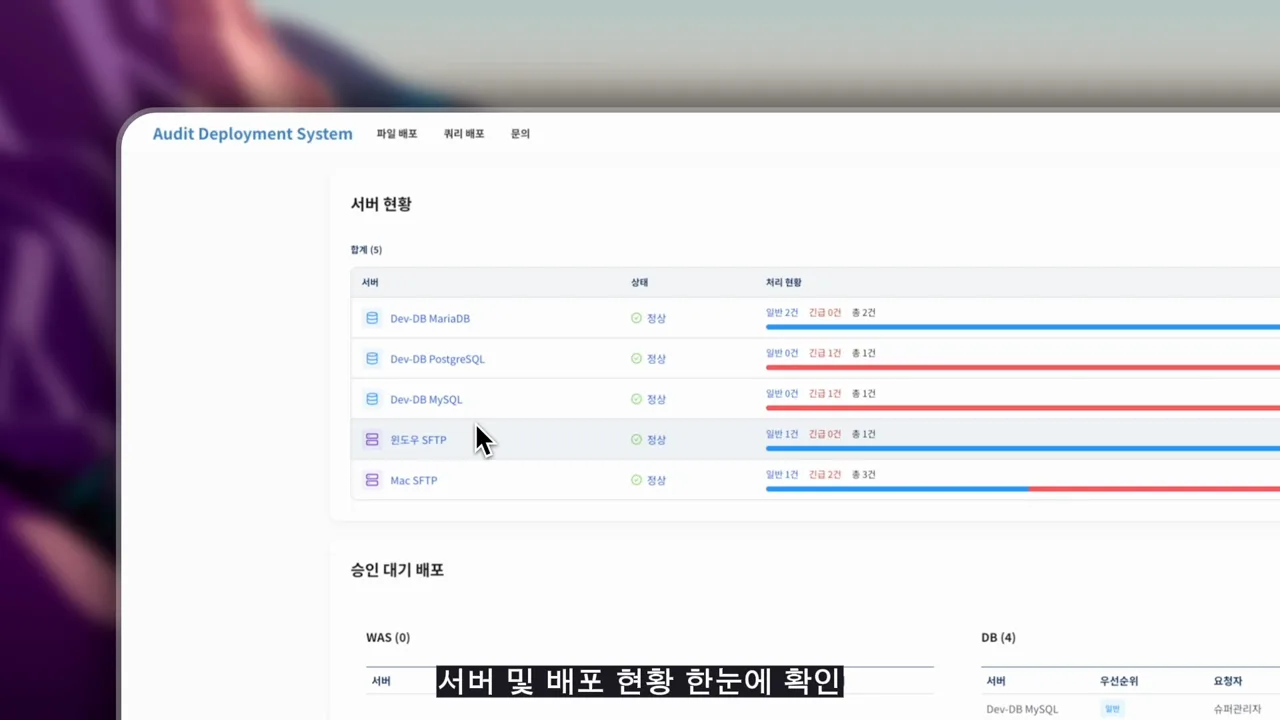Click the database icon for Dev-DB PostgreSQL

pyautogui.click(x=372, y=358)
